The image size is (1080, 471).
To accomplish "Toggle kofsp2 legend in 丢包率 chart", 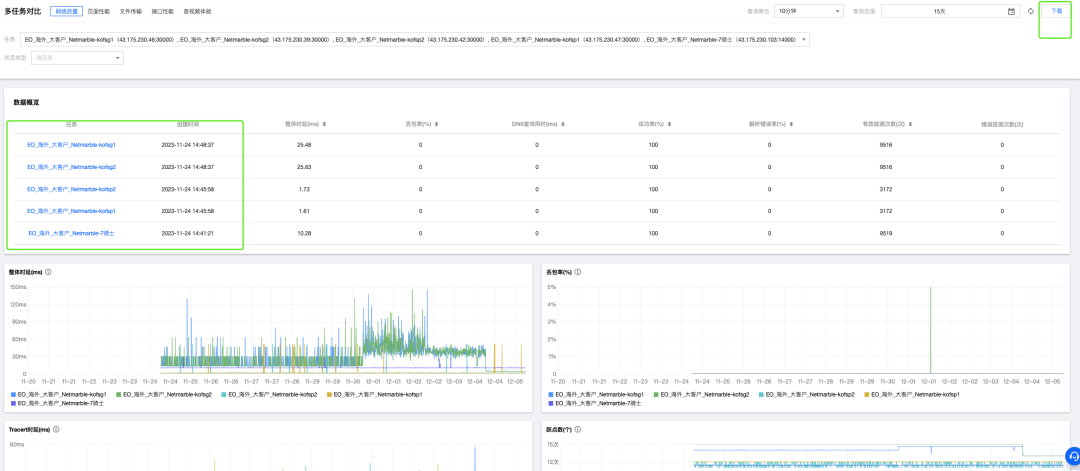I will pyautogui.click(x=806, y=395).
